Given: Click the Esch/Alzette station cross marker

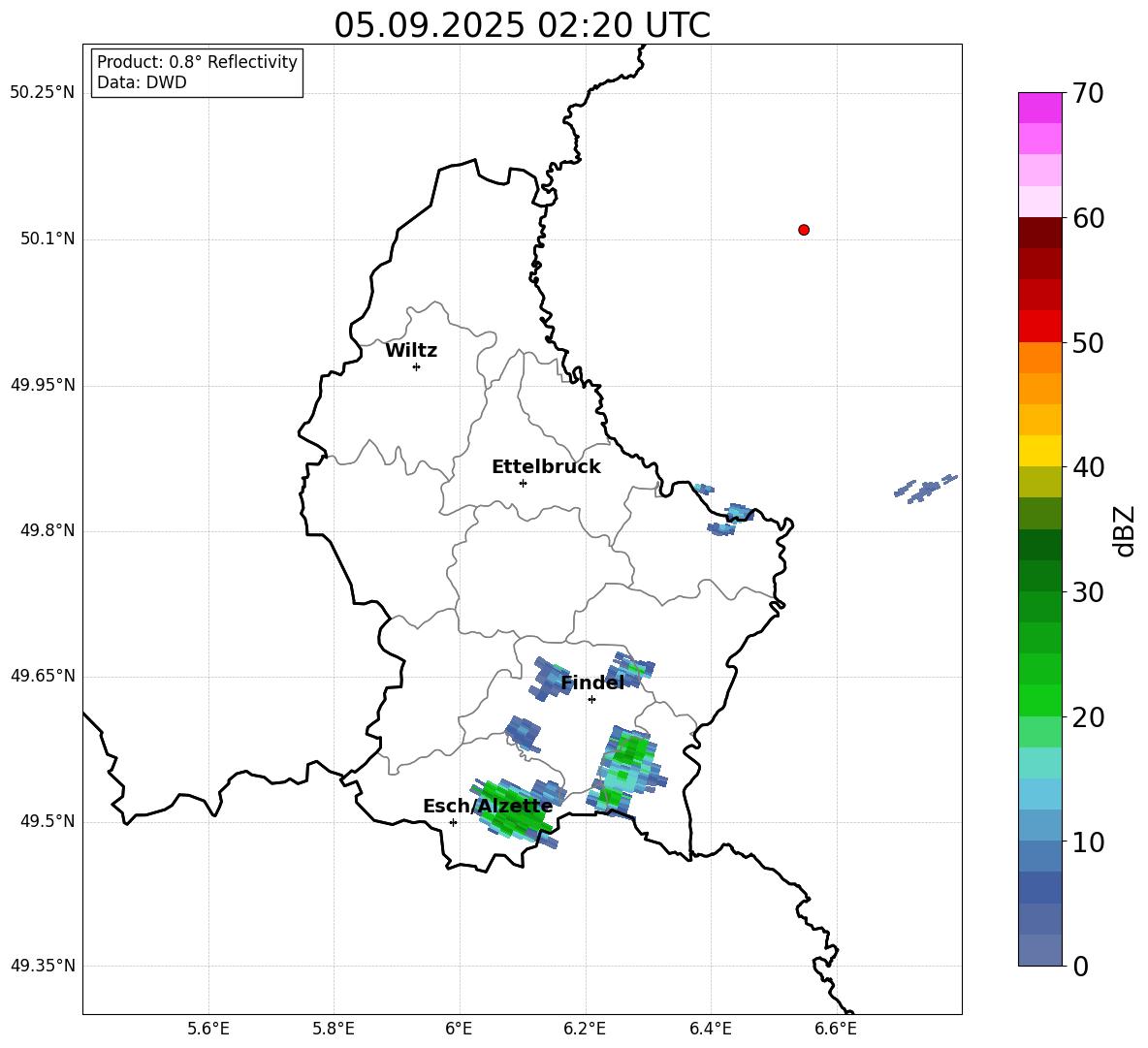Looking at the screenshot, I should pyautogui.click(x=453, y=822).
